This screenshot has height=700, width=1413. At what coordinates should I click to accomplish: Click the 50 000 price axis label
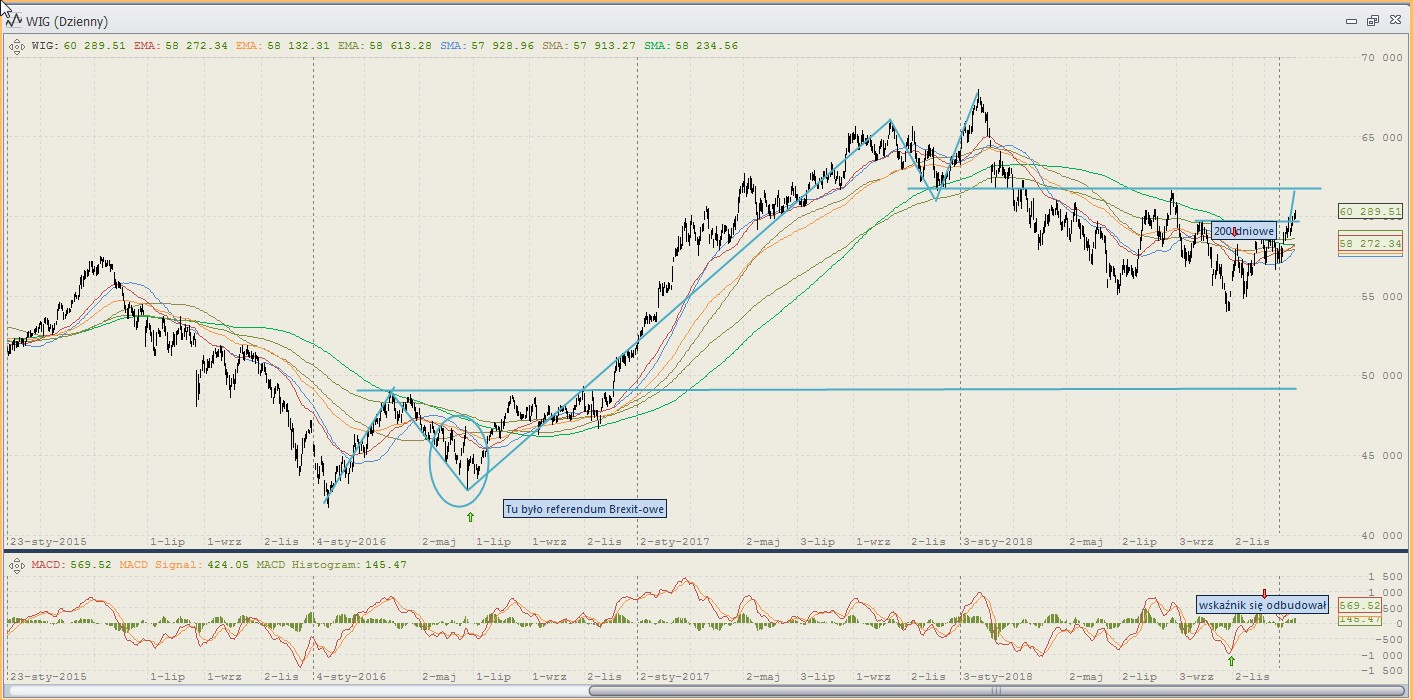pyautogui.click(x=1381, y=376)
